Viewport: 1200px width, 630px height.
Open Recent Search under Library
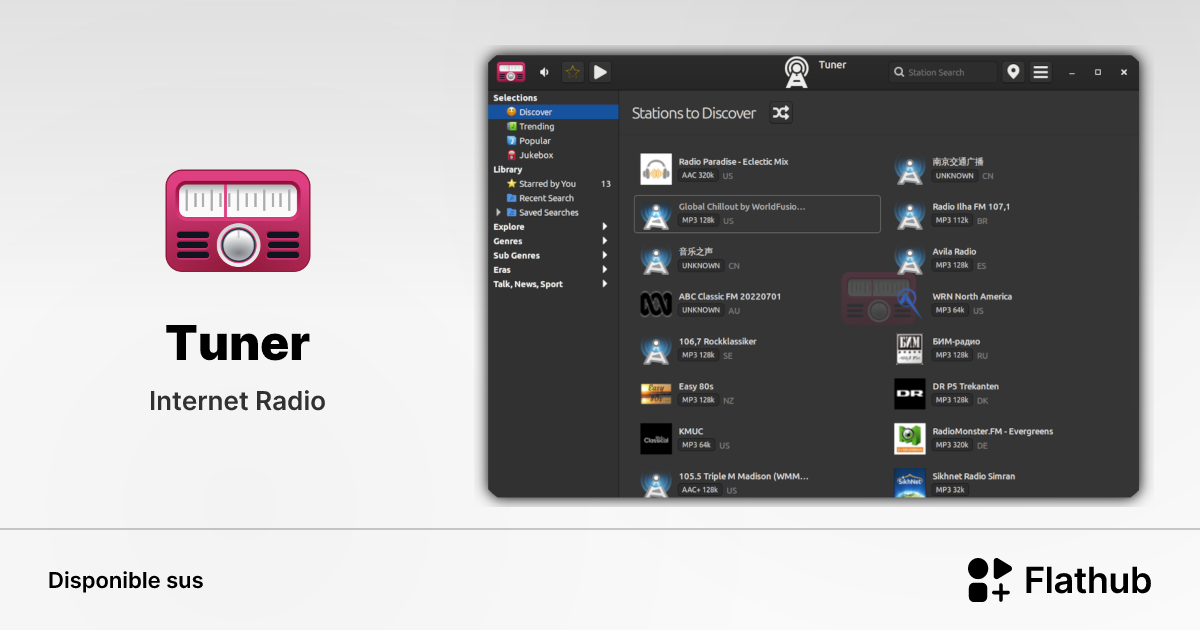click(x=545, y=197)
